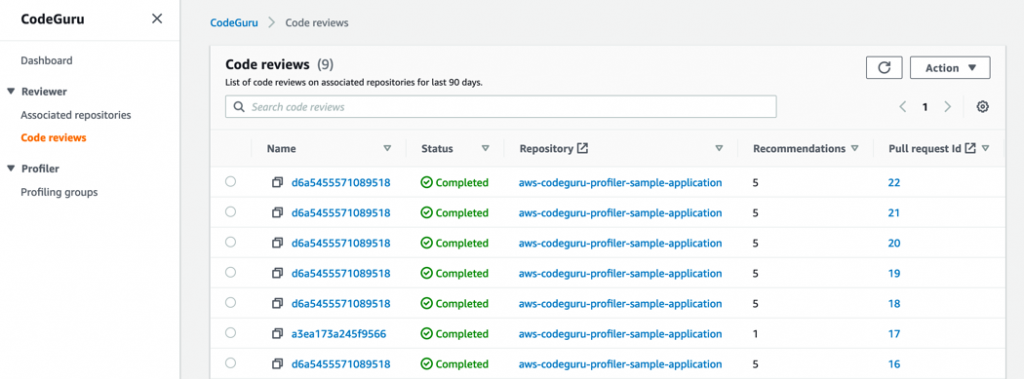Click page number 1 in pagination
The height and width of the screenshot is (379, 1024).
click(x=925, y=107)
